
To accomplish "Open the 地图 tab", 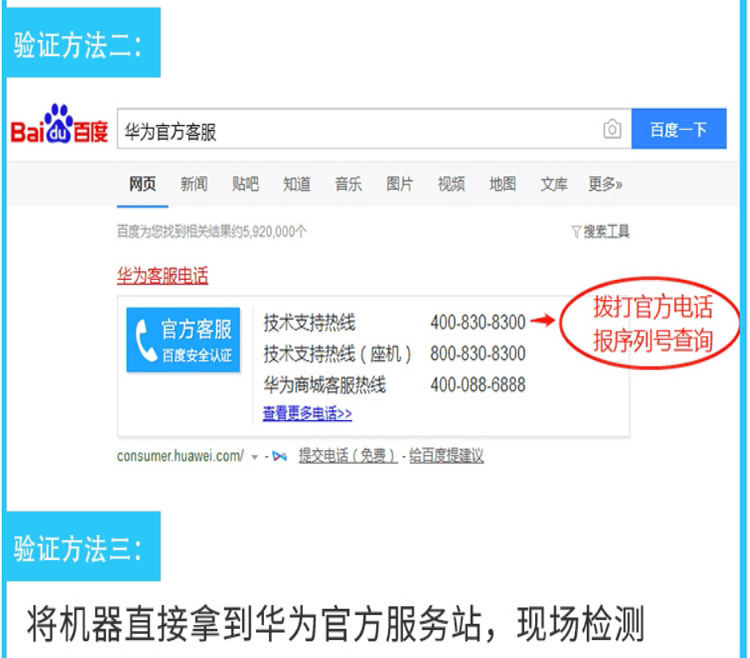I will [502, 184].
